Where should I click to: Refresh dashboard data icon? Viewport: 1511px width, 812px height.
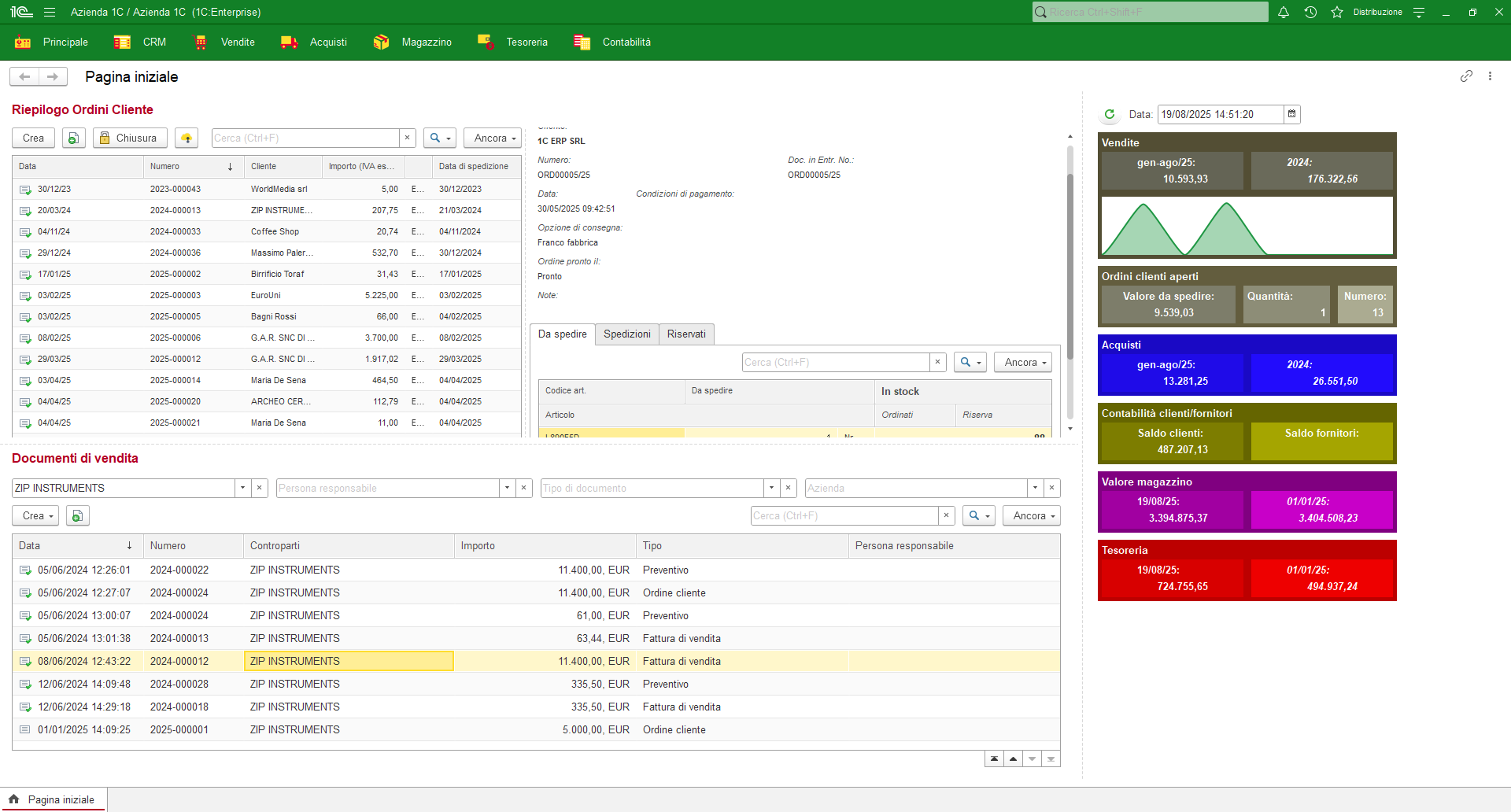point(1110,114)
